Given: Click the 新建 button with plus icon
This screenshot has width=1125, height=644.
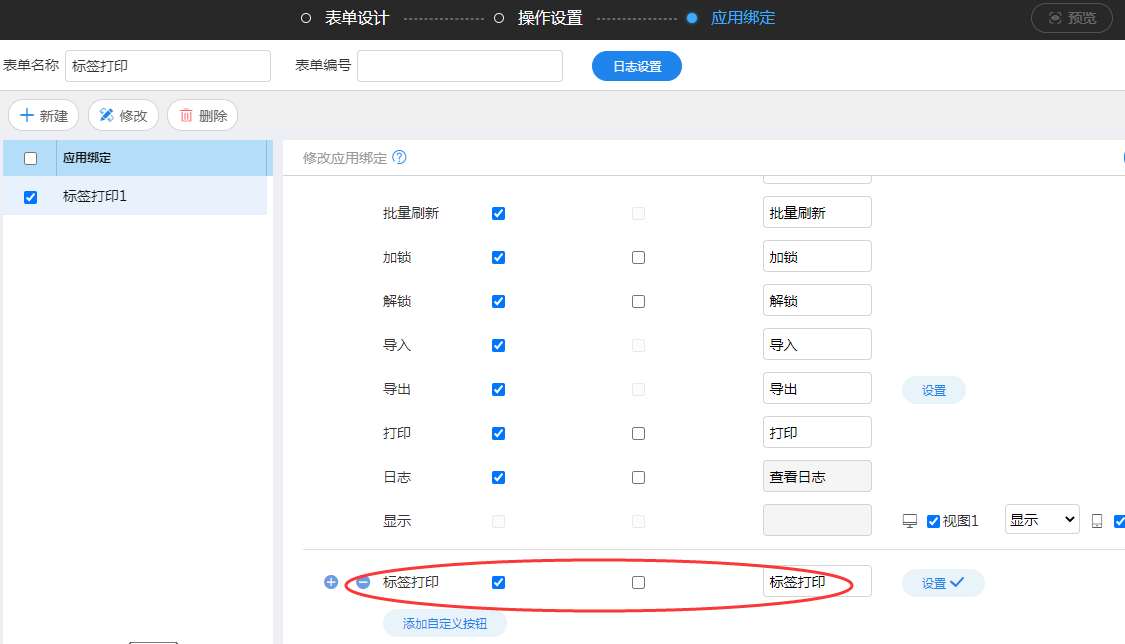Looking at the screenshot, I should pos(43,115).
